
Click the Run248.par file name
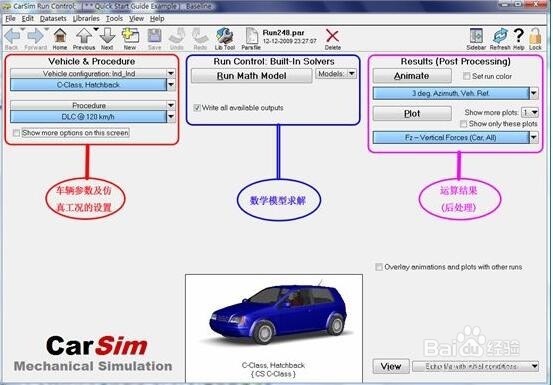click(284, 32)
